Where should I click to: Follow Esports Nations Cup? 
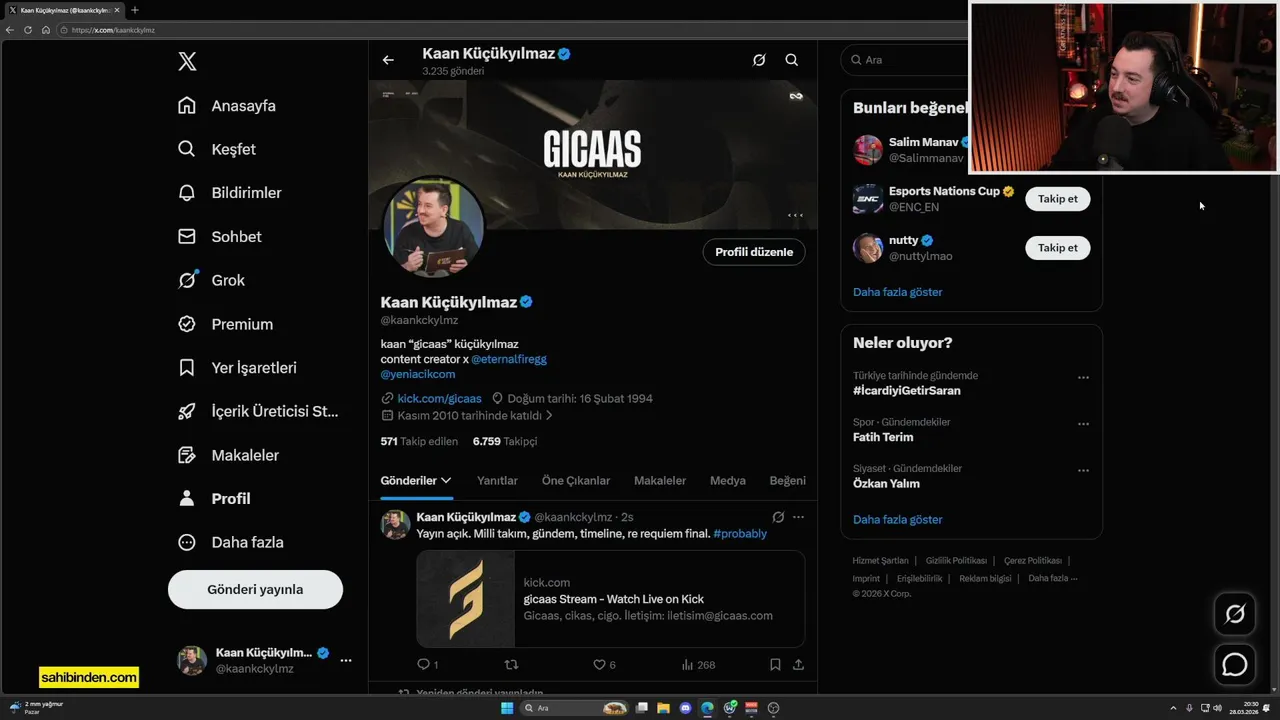point(1058,199)
